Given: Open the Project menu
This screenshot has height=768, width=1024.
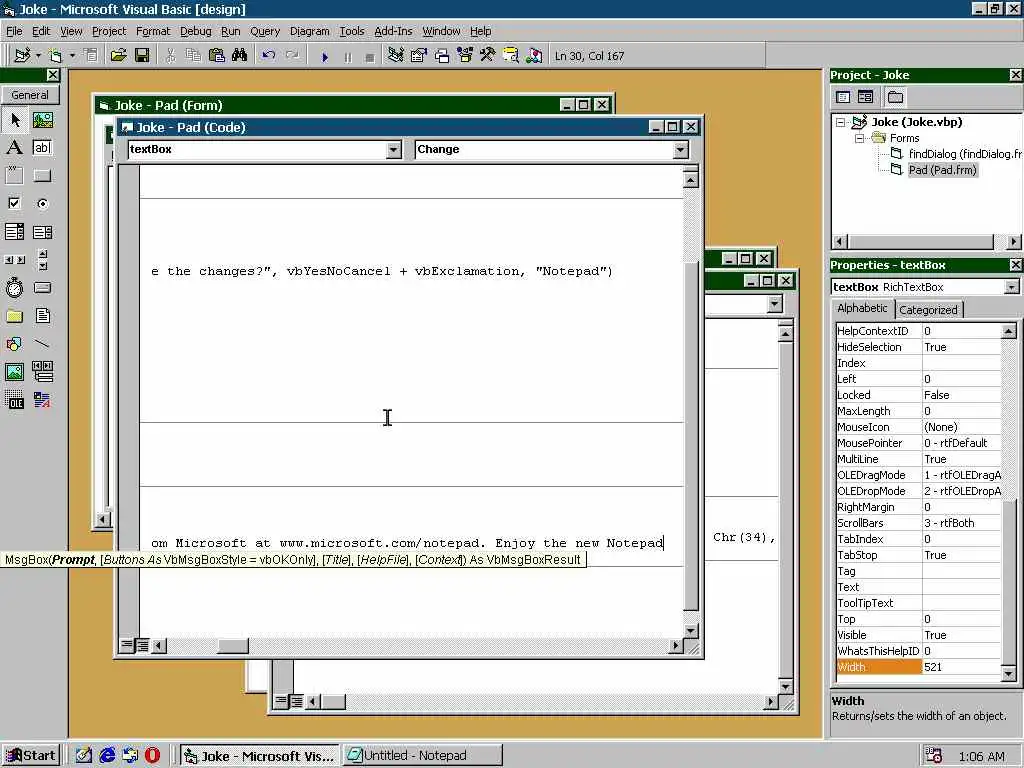Looking at the screenshot, I should [x=108, y=31].
